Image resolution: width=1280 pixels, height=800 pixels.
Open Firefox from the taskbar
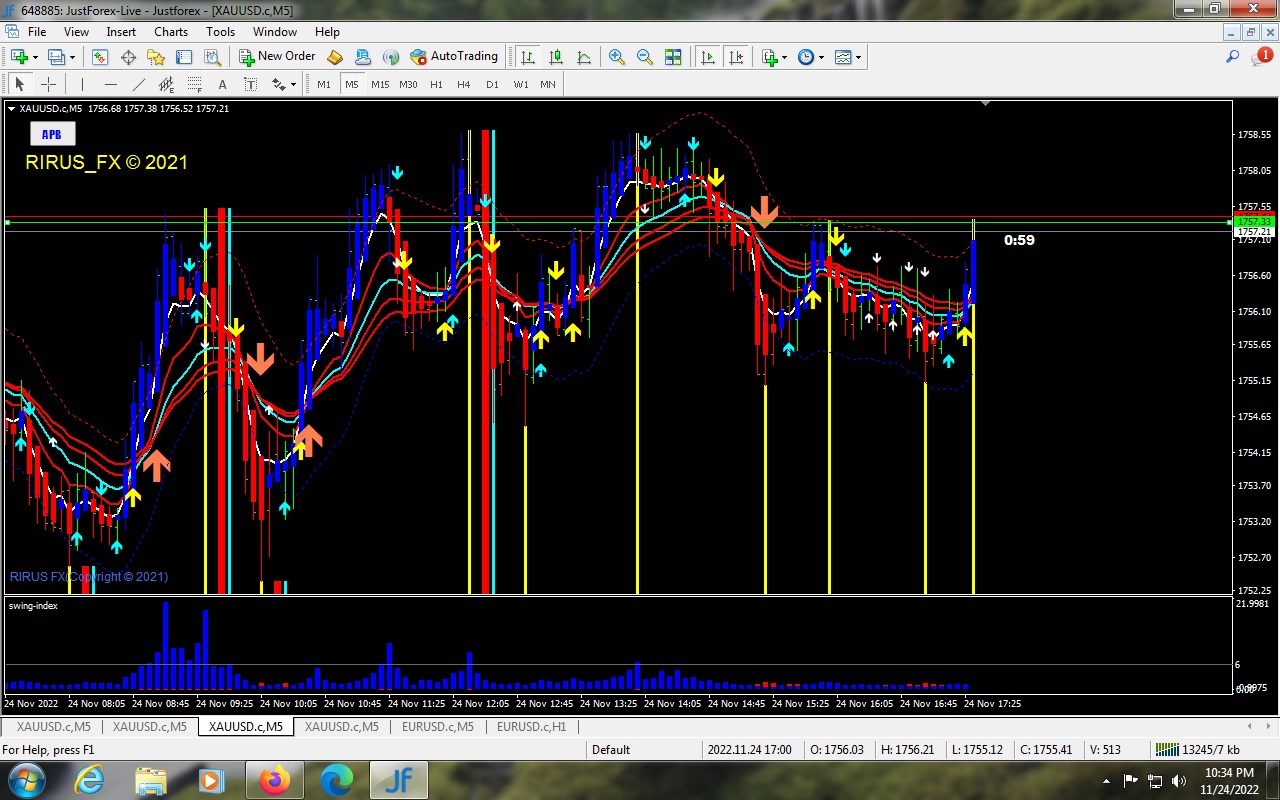tap(275, 780)
